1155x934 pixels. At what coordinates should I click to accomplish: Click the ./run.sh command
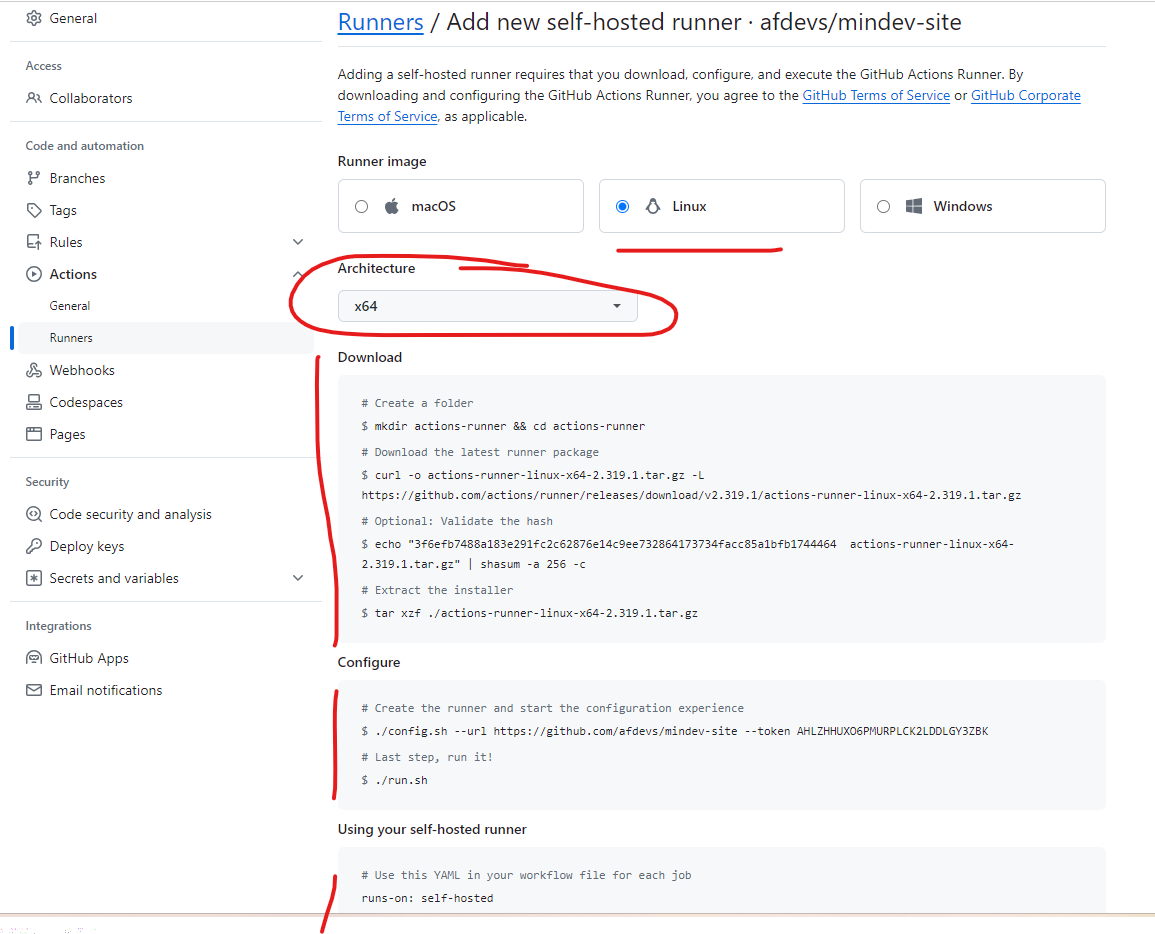(x=394, y=780)
